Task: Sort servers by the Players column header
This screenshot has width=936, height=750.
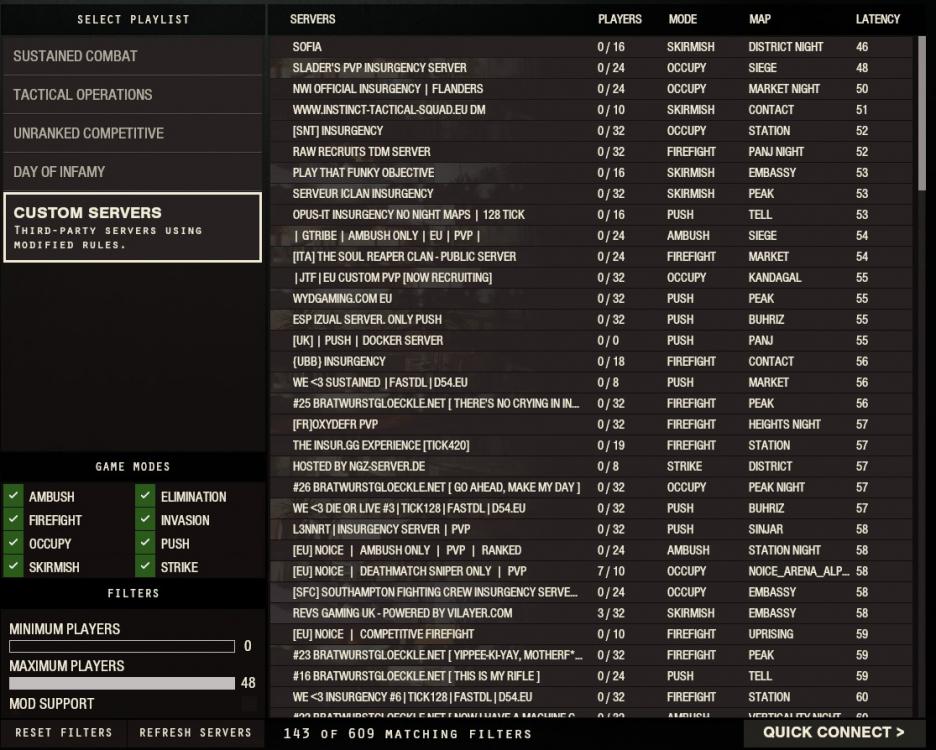Action: click(619, 19)
